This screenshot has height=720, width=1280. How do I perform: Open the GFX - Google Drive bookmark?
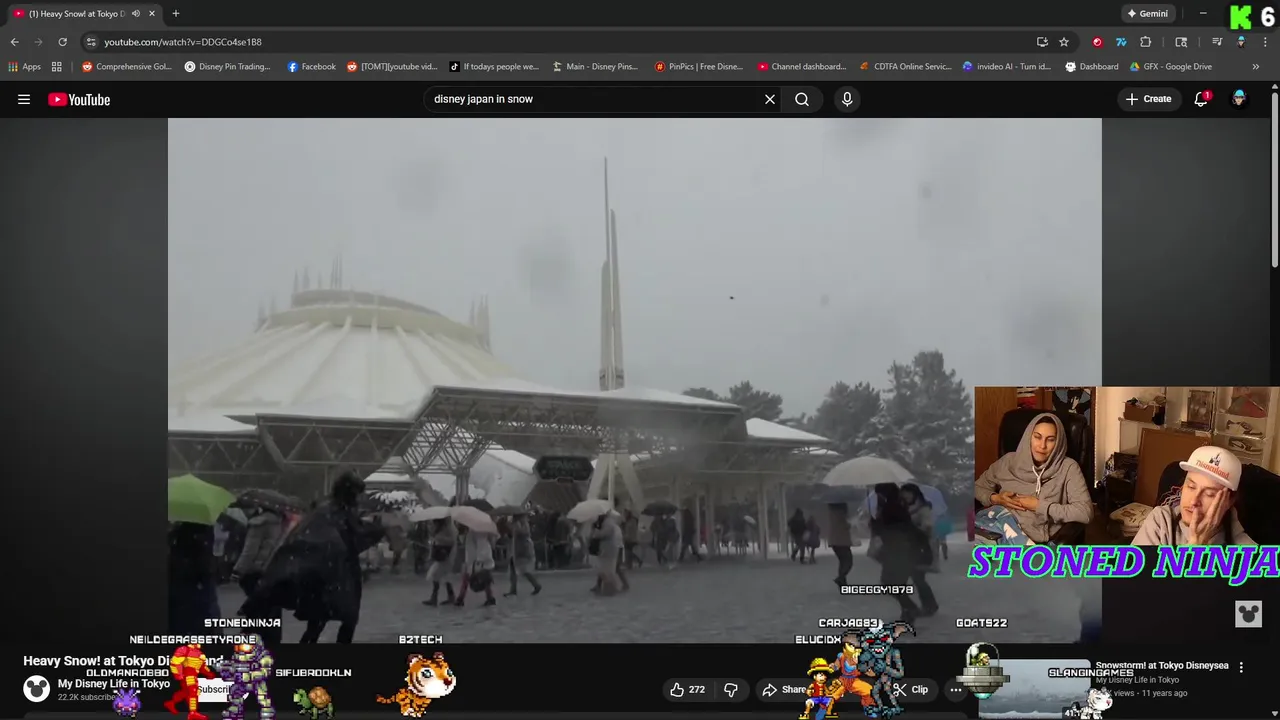click(1170, 67)
